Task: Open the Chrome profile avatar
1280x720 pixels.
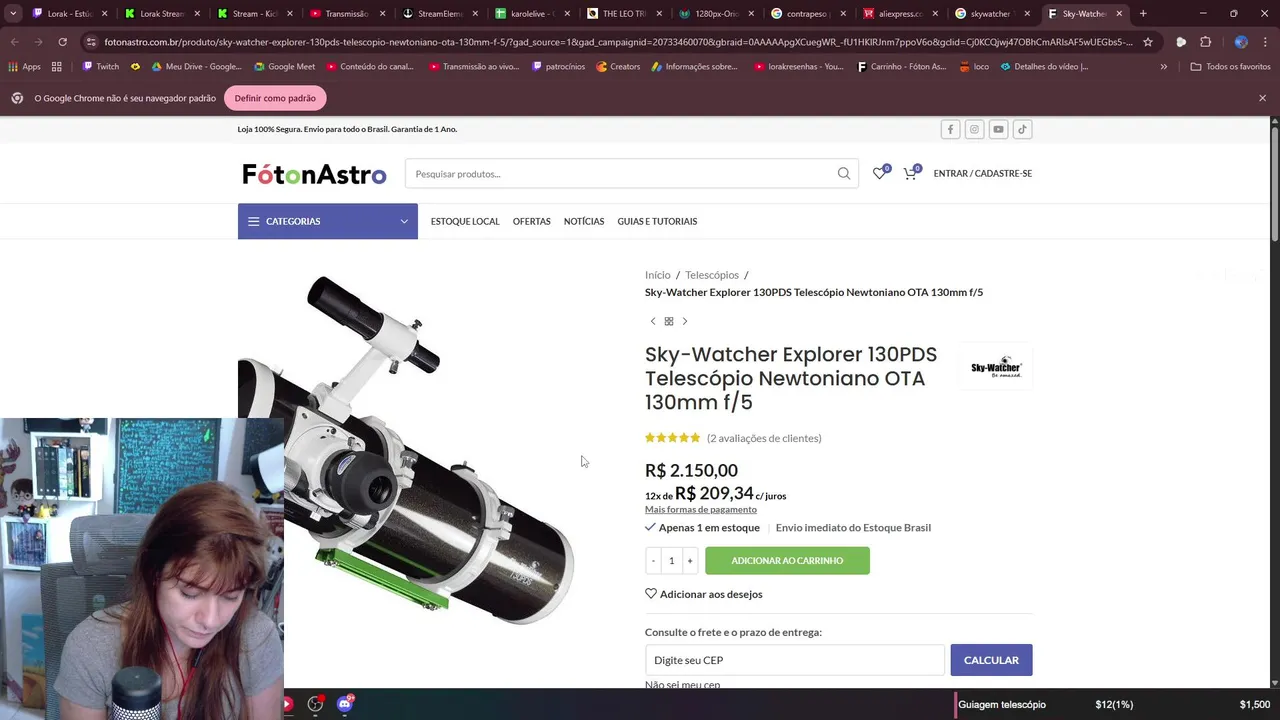Action: (1241, 42)
